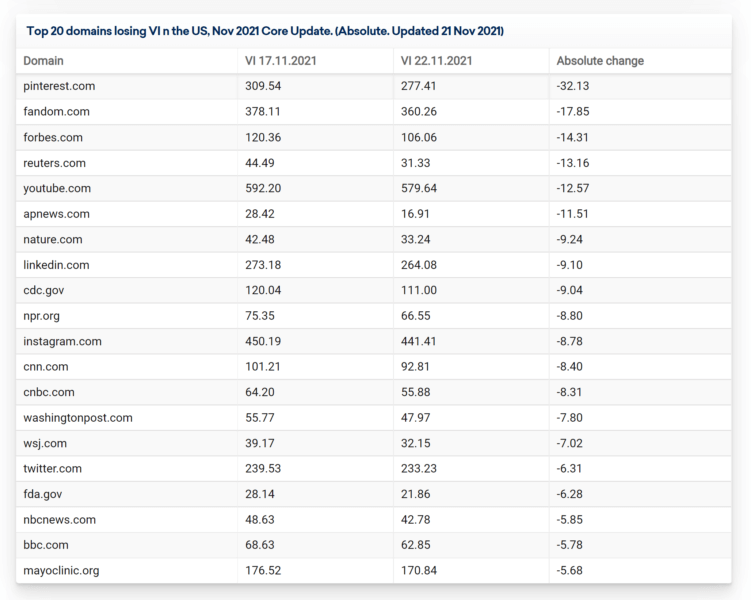751x600 pixels.
Task: Click forbes.com in the Domain column
Action: (53, 137)
